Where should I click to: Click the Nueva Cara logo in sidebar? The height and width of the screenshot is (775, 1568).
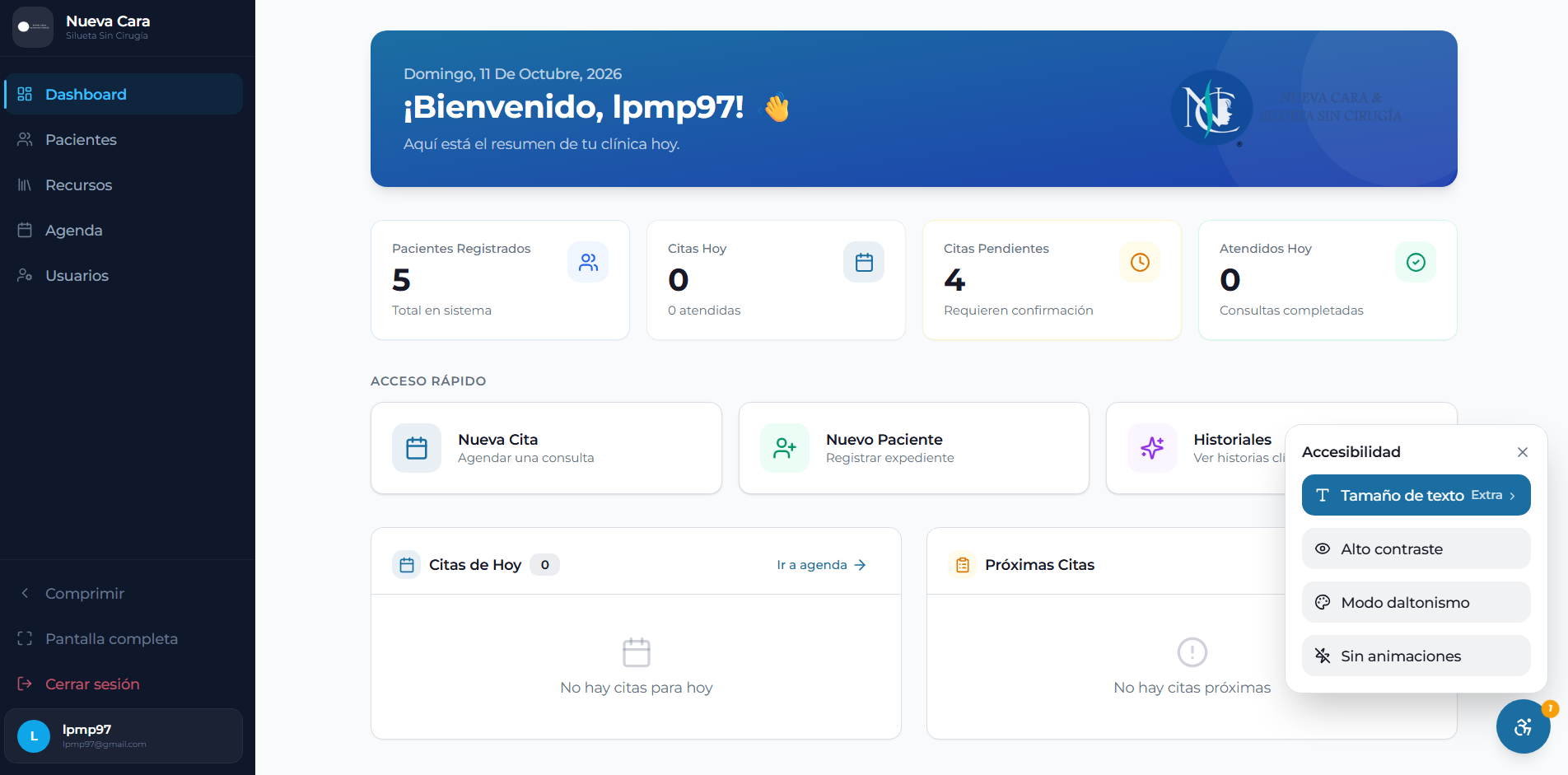click(x=33, y=27)
